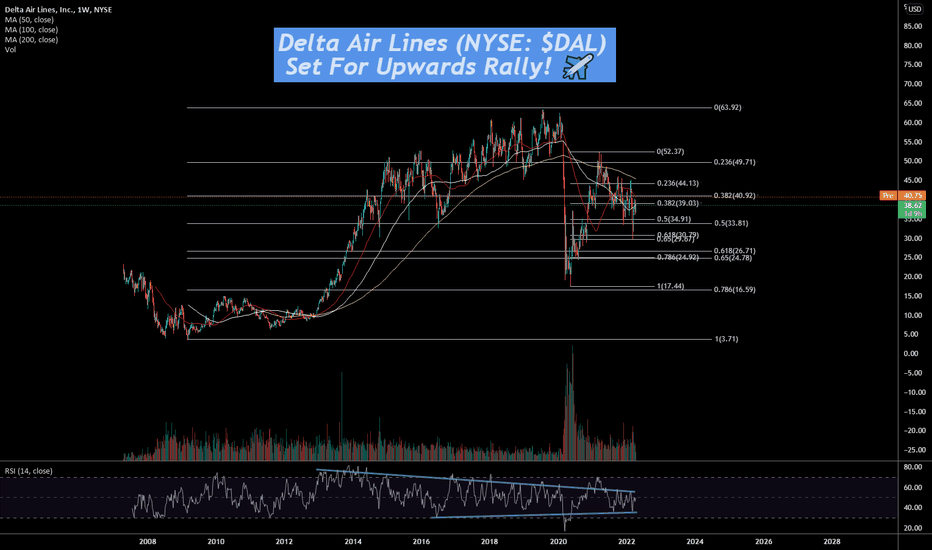Click the Vol indicator legend
932x550 pixels.
tap(10, 50)
